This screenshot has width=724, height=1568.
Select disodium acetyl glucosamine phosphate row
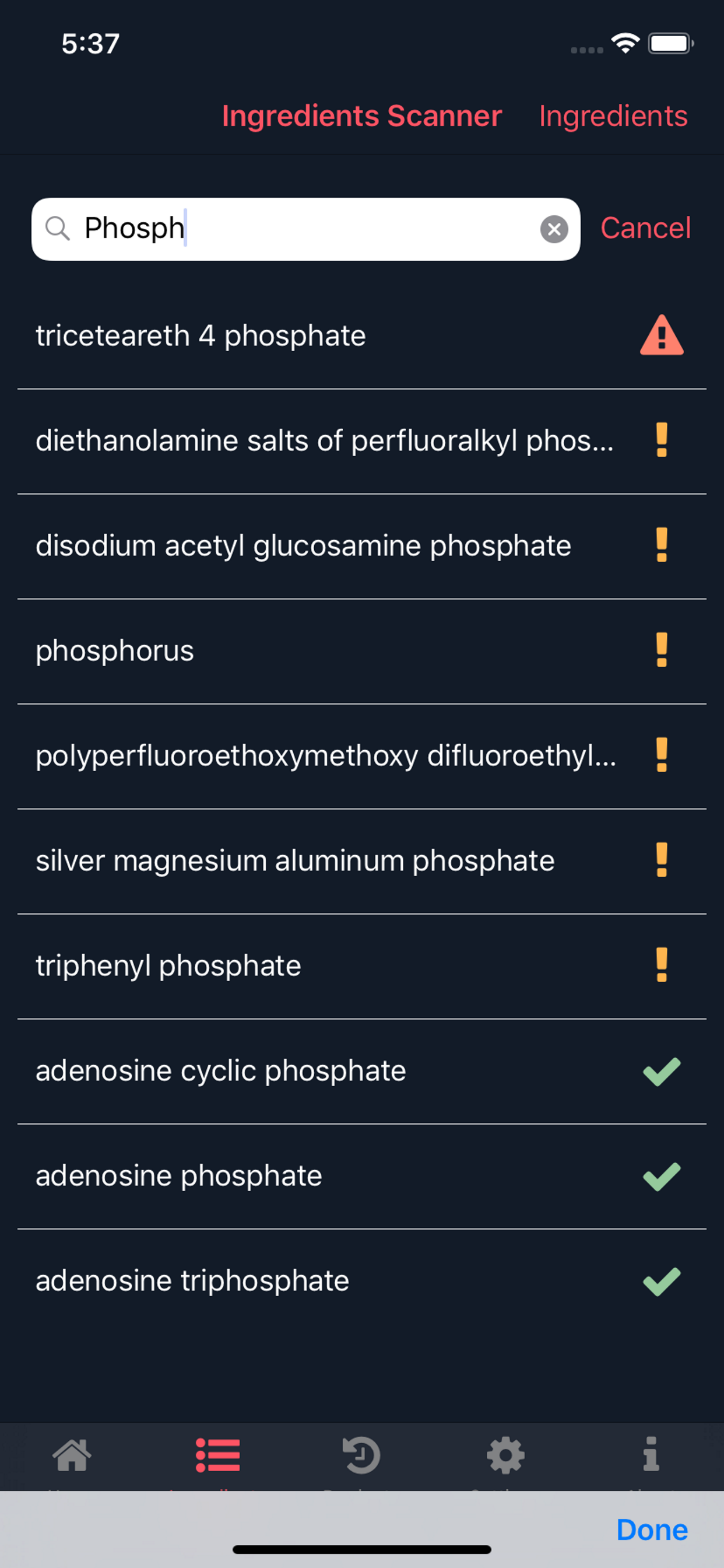click(x=362, y=546)
